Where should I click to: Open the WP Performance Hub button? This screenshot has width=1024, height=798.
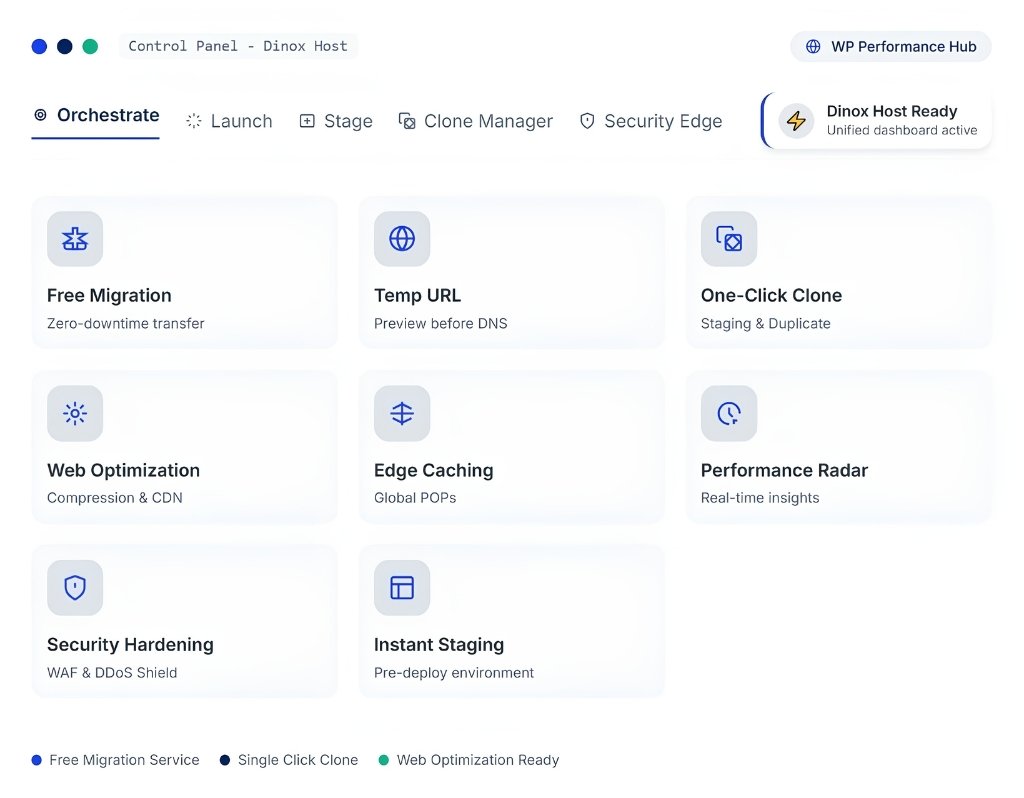(891, 46)
